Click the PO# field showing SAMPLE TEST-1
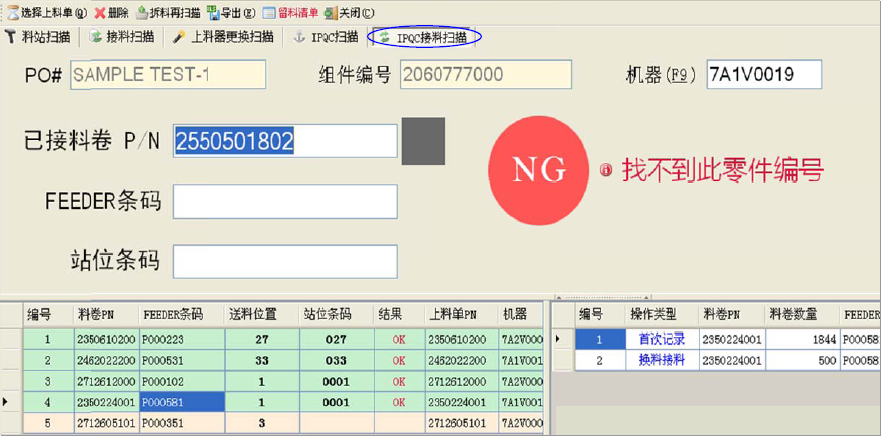This screenshot has height=437, width=882. [x=168, y=75]
